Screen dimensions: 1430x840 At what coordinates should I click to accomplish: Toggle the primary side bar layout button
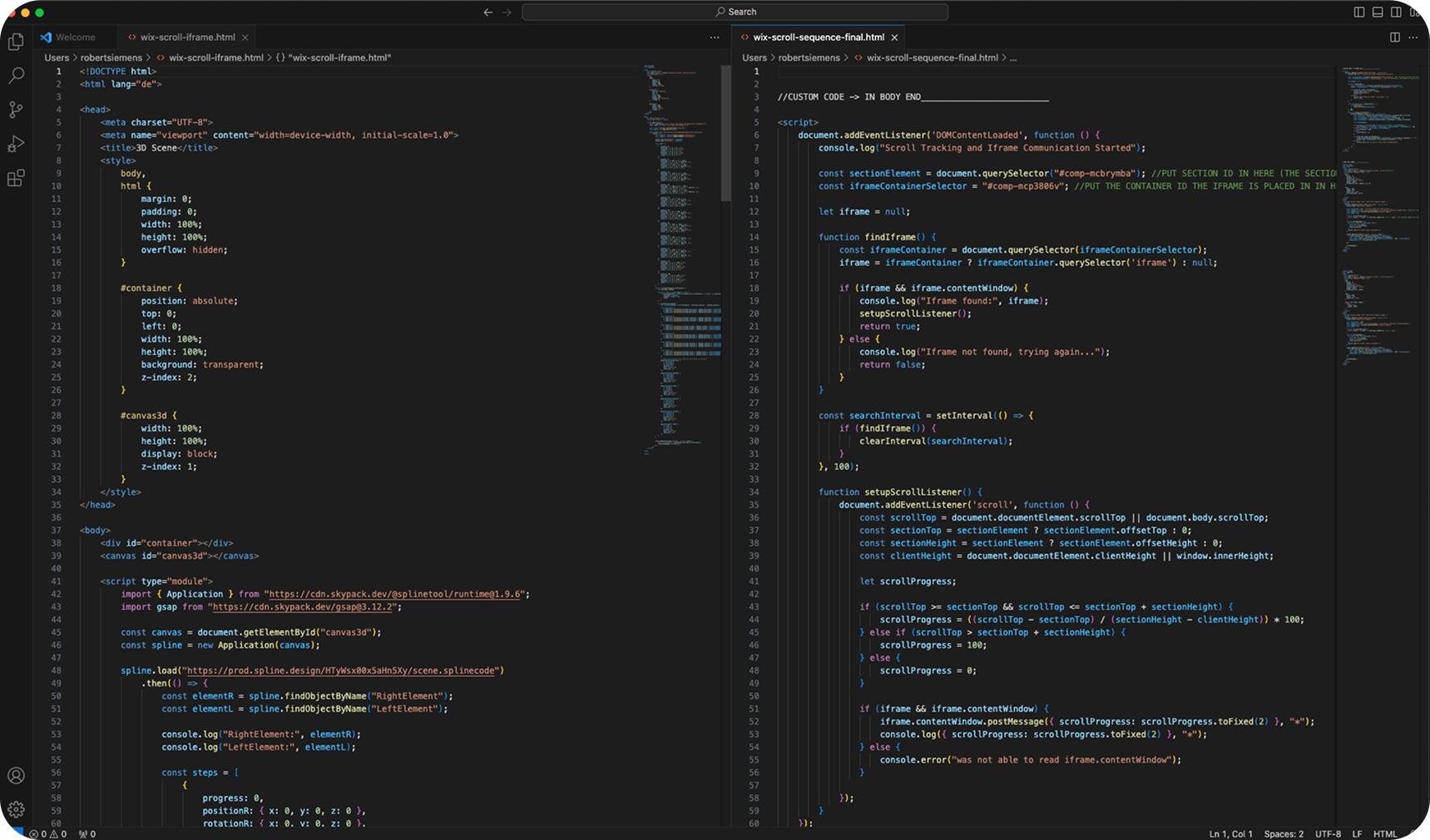point(1359,12)
